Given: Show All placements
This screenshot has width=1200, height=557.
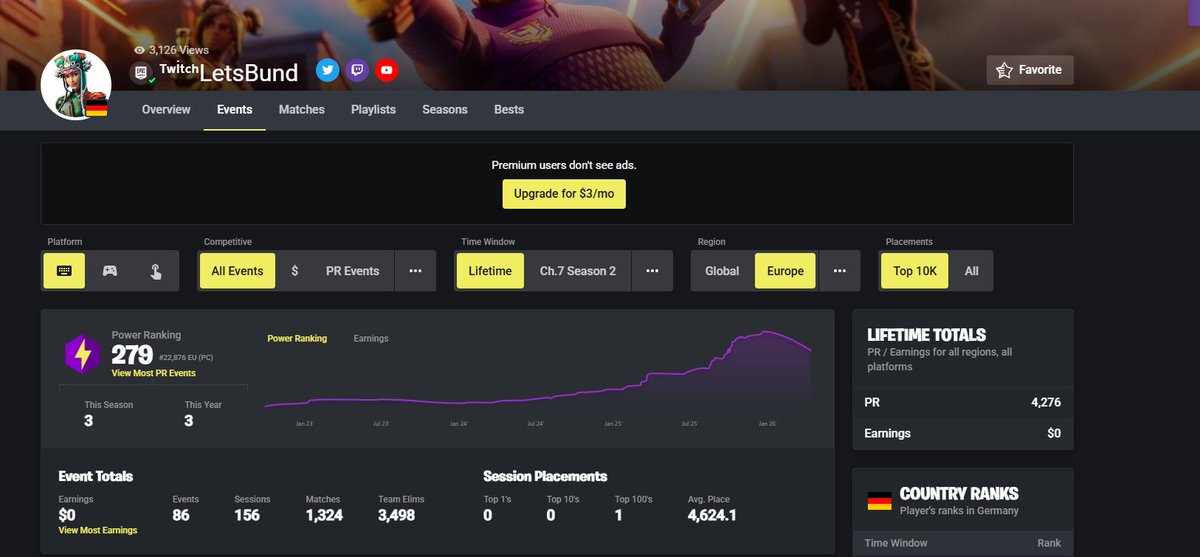Looking at the screenshot, I should (972, 271).
